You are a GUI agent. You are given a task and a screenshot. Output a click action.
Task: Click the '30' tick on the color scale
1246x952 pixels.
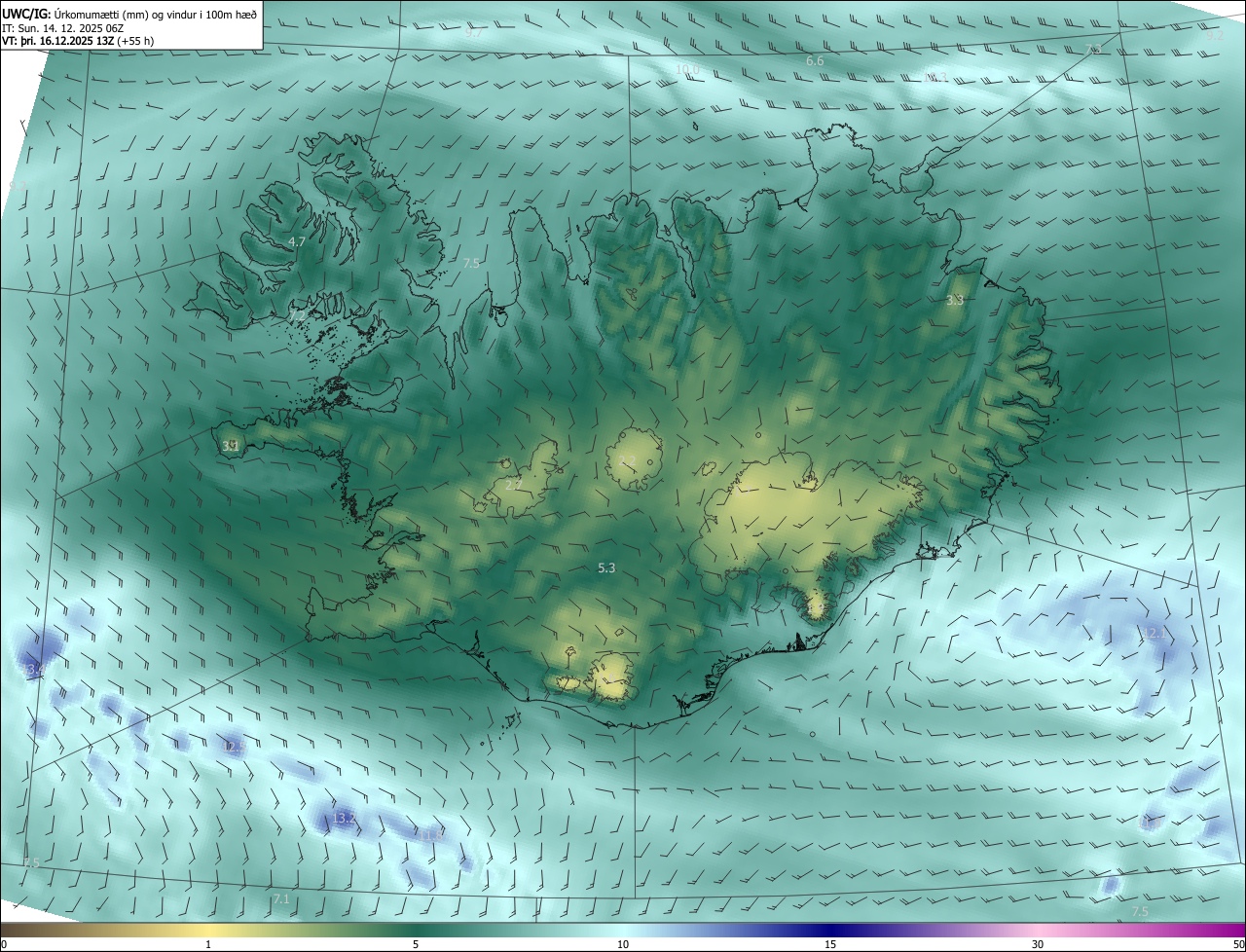point(1038,944)
